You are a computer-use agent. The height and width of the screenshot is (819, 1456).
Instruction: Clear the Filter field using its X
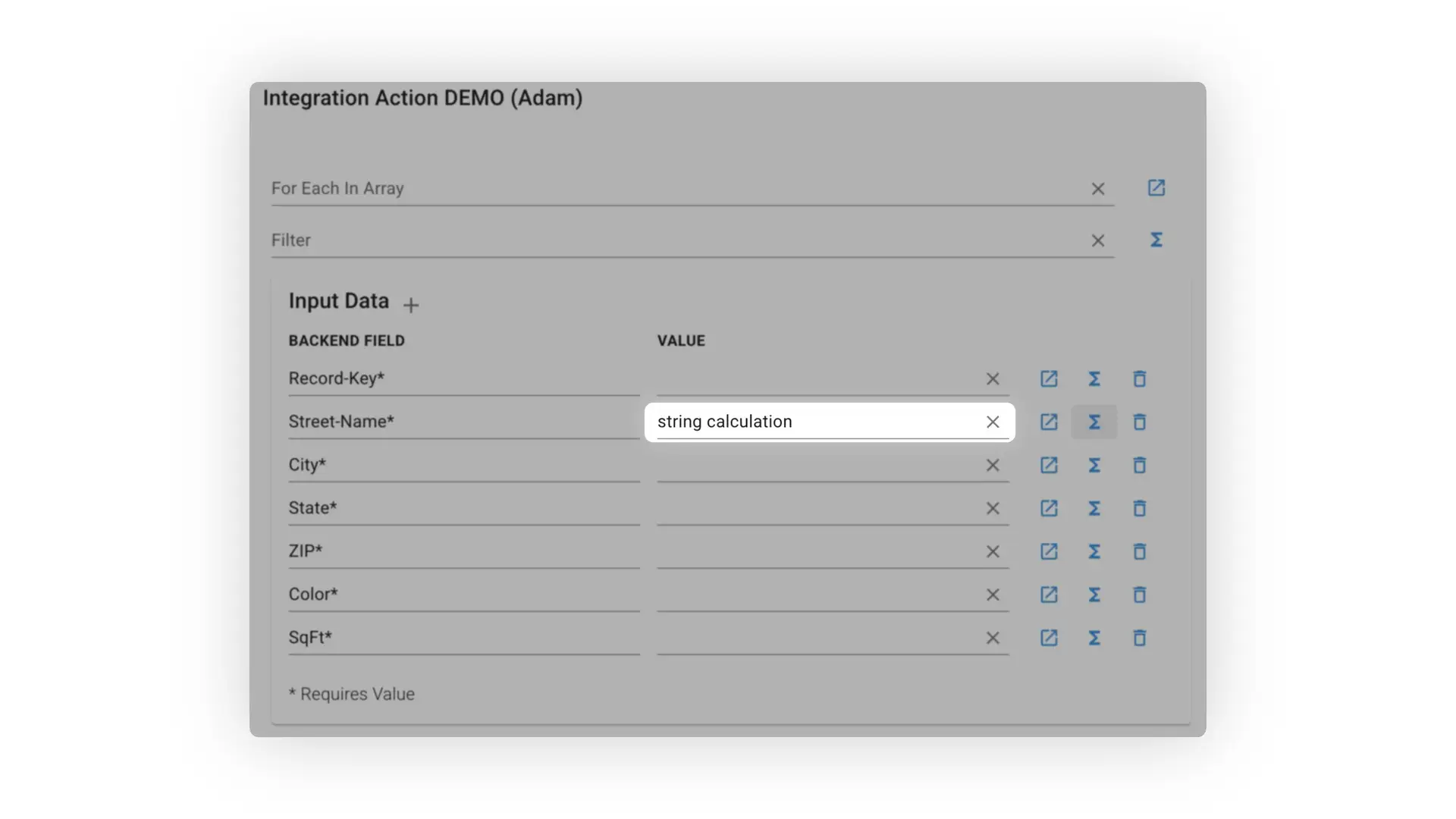click(x=1097, y=240)
